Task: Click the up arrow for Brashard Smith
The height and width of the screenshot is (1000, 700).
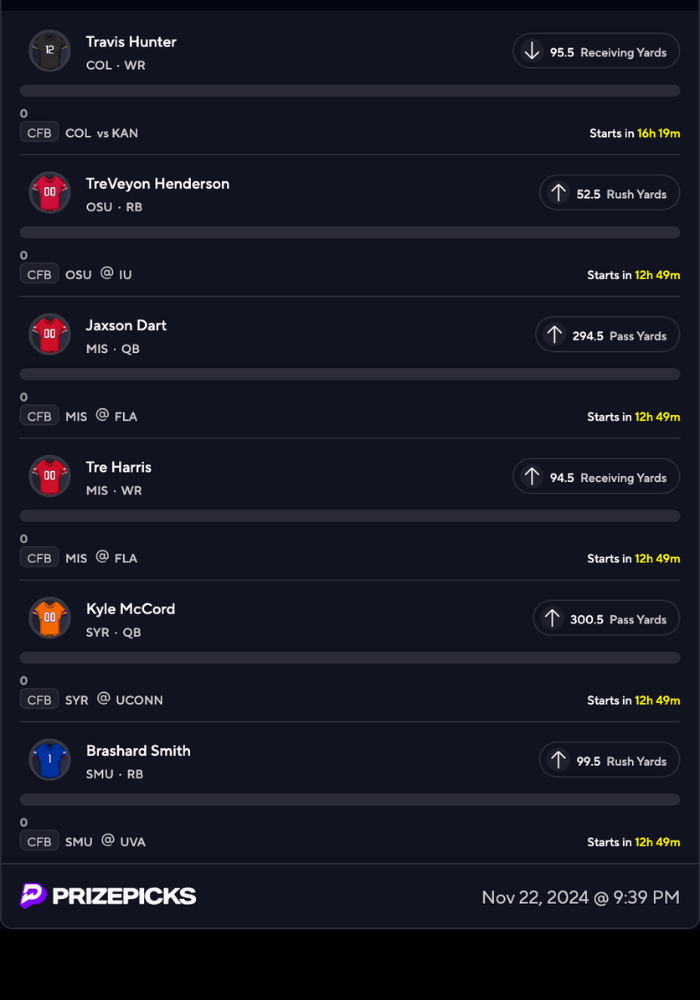Action: point(558,761)
